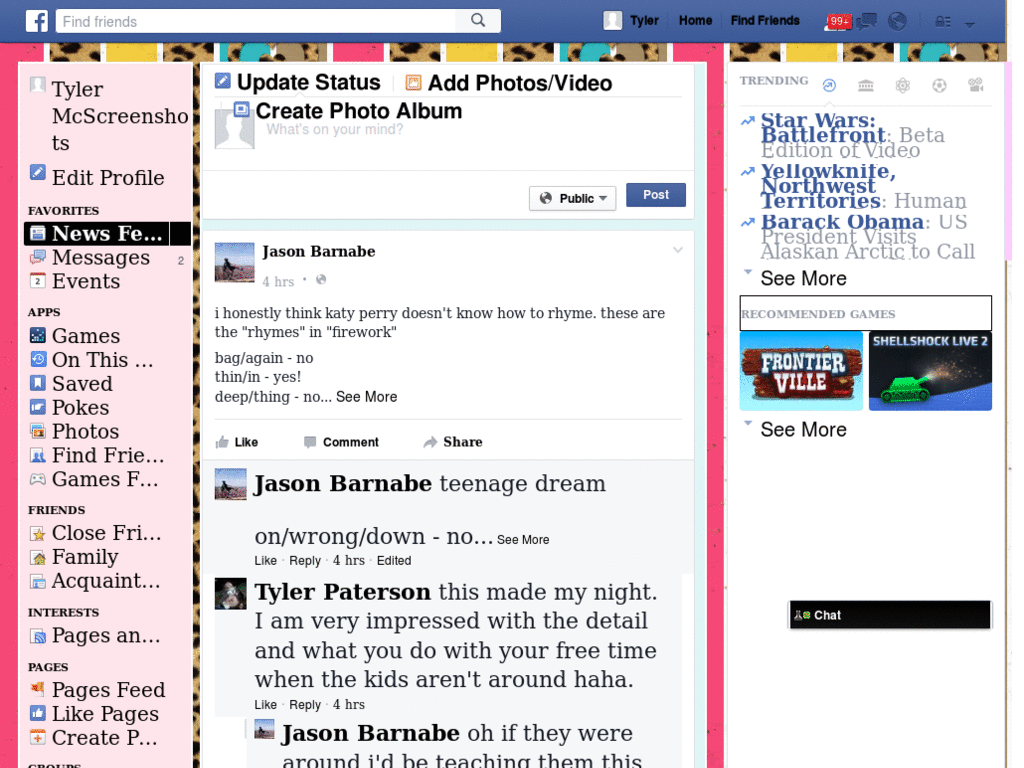
Task: Click On This Day clock icon
Action: [38, 359]
